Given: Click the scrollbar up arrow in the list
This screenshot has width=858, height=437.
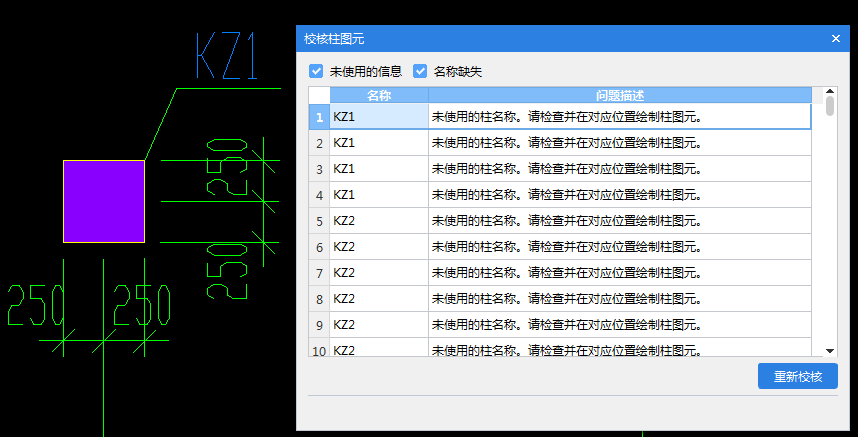Looking at the screenshot, I should click(830, 91).
